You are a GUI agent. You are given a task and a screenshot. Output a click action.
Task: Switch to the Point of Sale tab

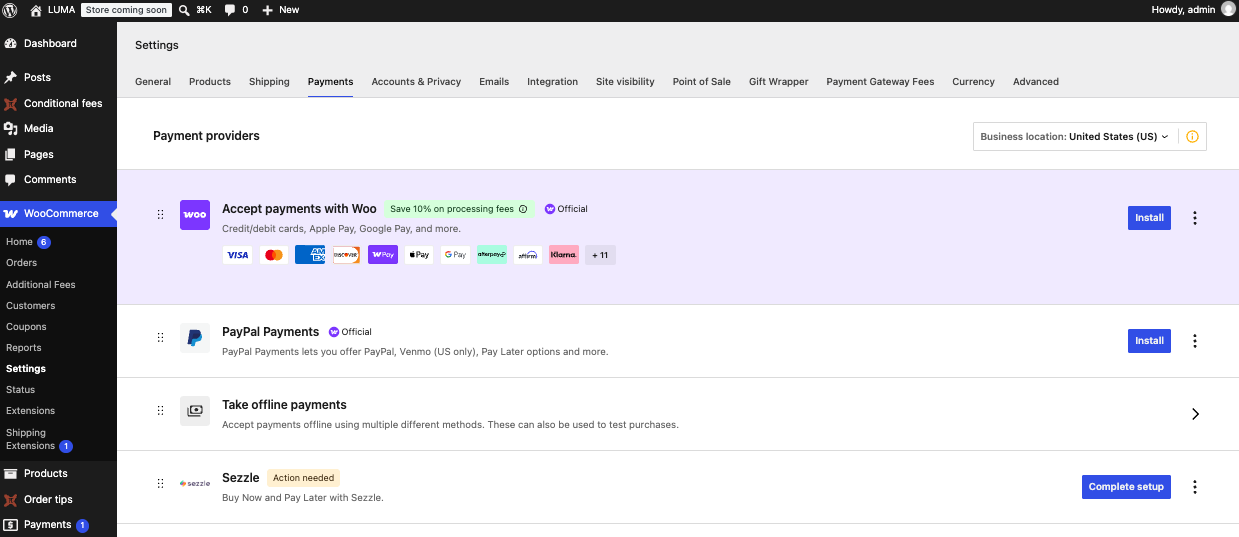(x=701, y=82)
